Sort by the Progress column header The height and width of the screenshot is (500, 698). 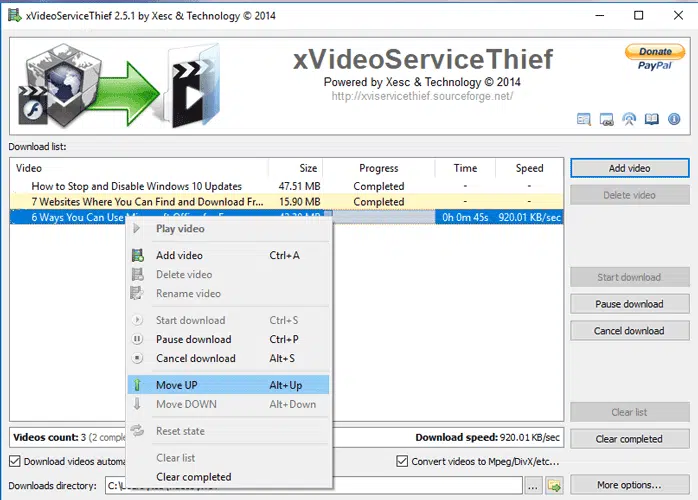379,168
